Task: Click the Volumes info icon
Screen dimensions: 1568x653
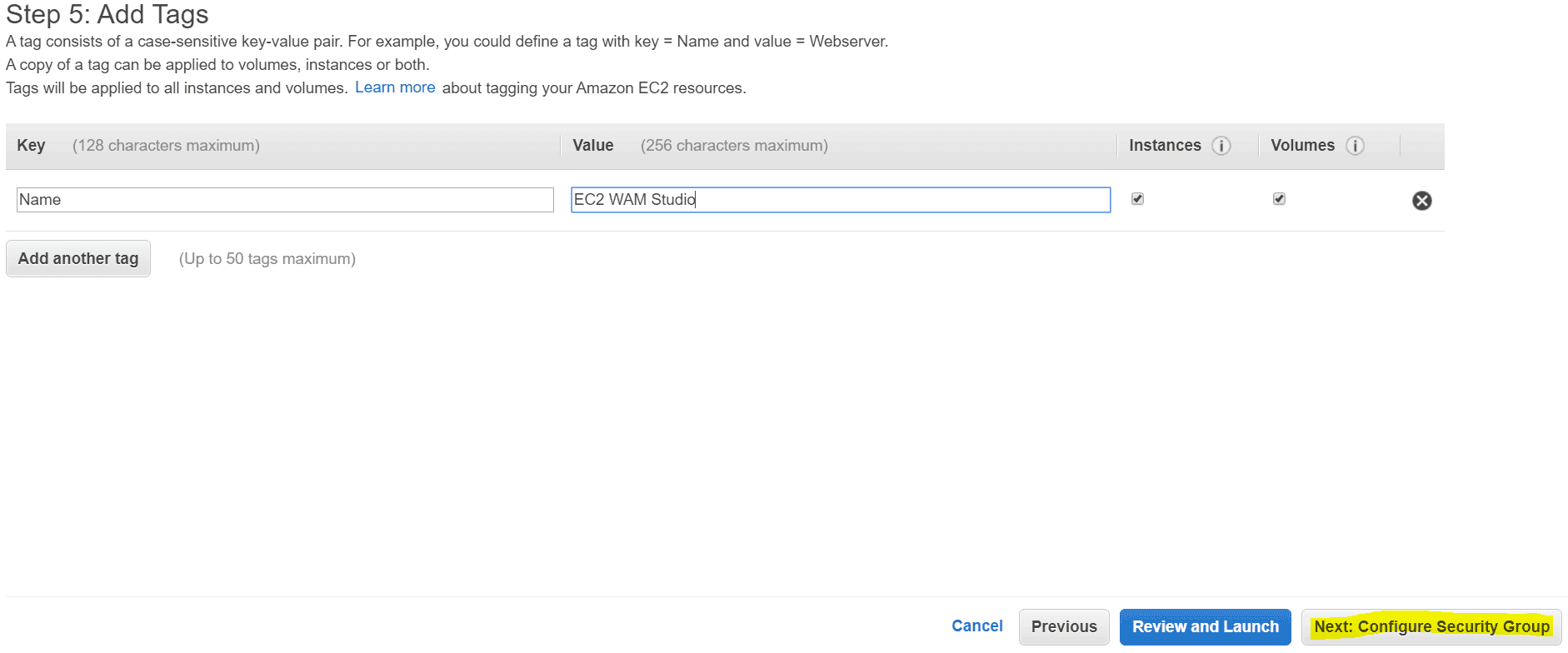Action: click(1355, 146)
